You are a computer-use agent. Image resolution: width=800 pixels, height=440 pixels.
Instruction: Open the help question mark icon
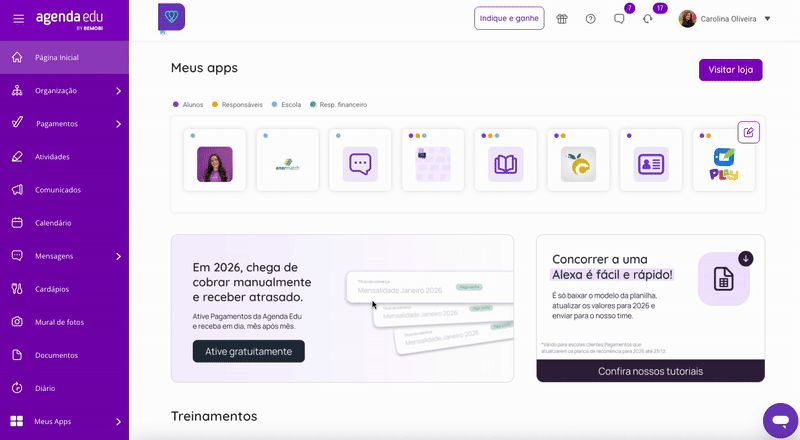[590, 19]
